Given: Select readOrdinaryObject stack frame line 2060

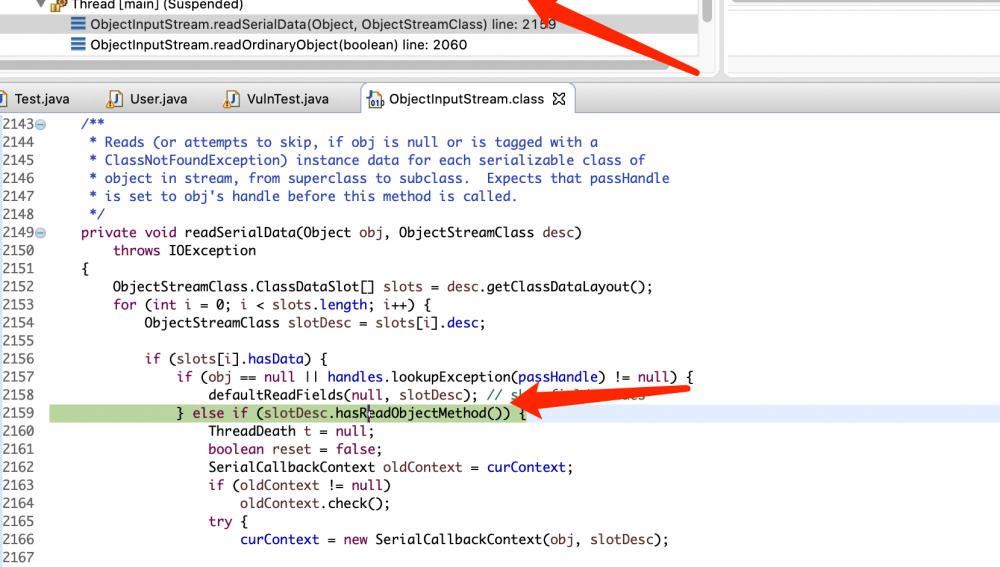Looking at the screenshot, I should click(x=278, y=45).
